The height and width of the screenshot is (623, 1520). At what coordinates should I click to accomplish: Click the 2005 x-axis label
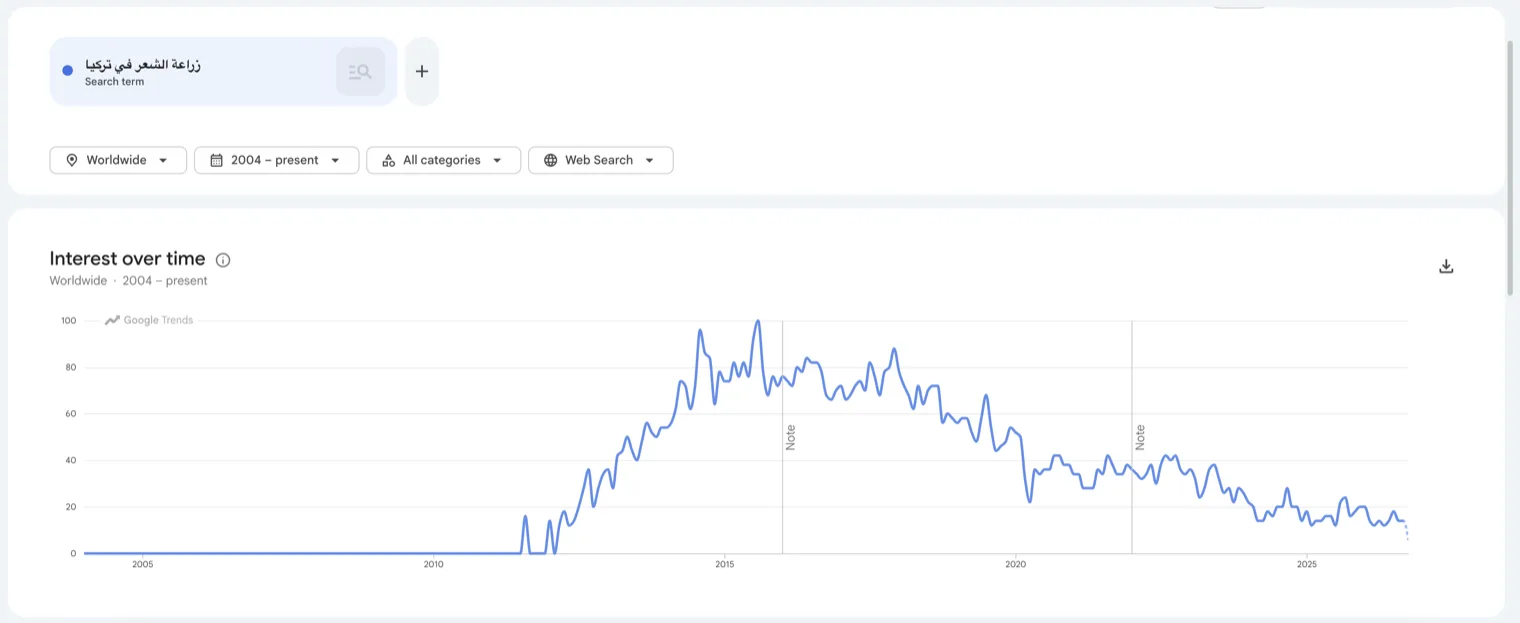(x=142, y=565)
